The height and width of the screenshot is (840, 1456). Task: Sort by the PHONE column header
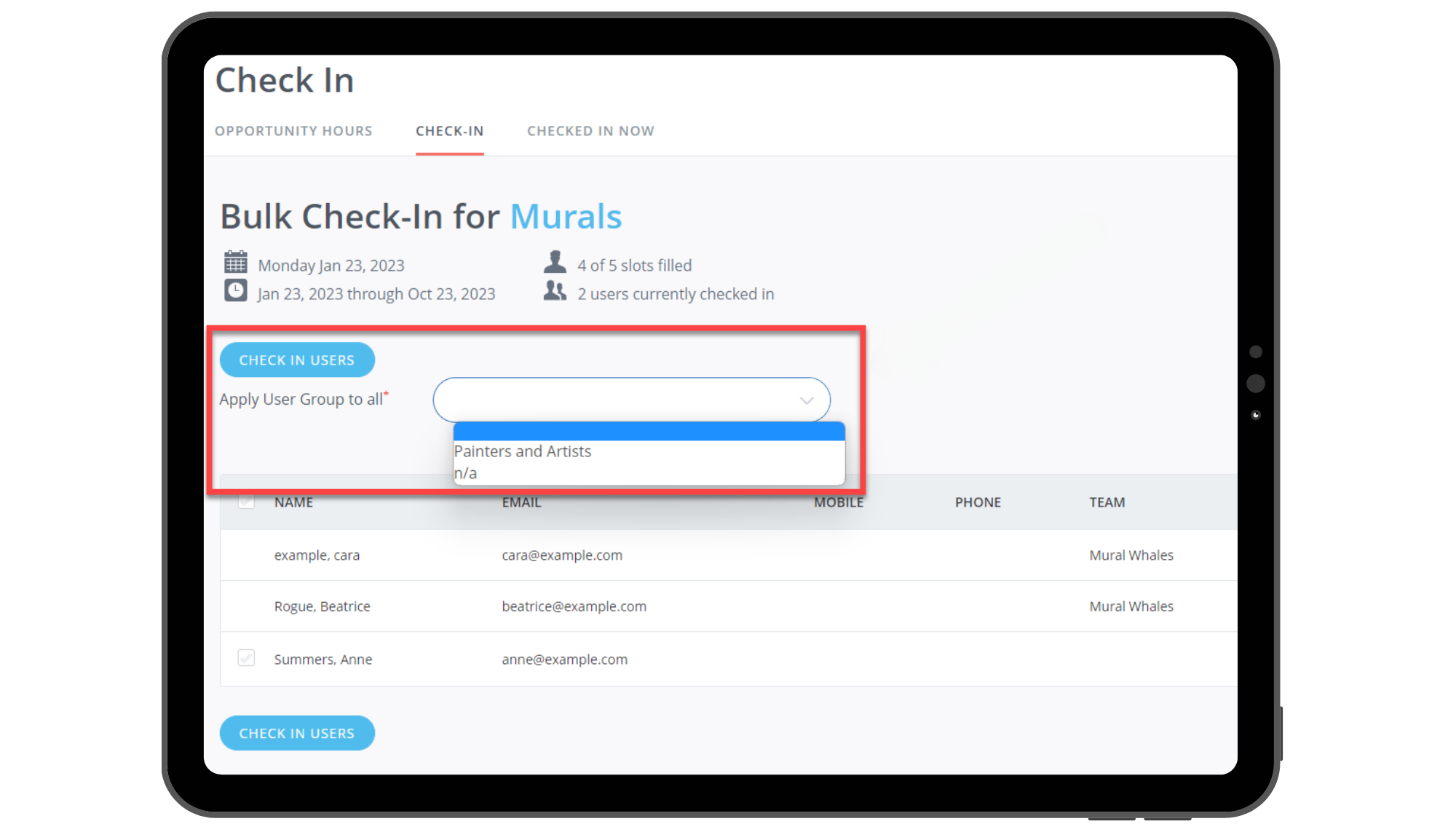(x=978, y=502)
